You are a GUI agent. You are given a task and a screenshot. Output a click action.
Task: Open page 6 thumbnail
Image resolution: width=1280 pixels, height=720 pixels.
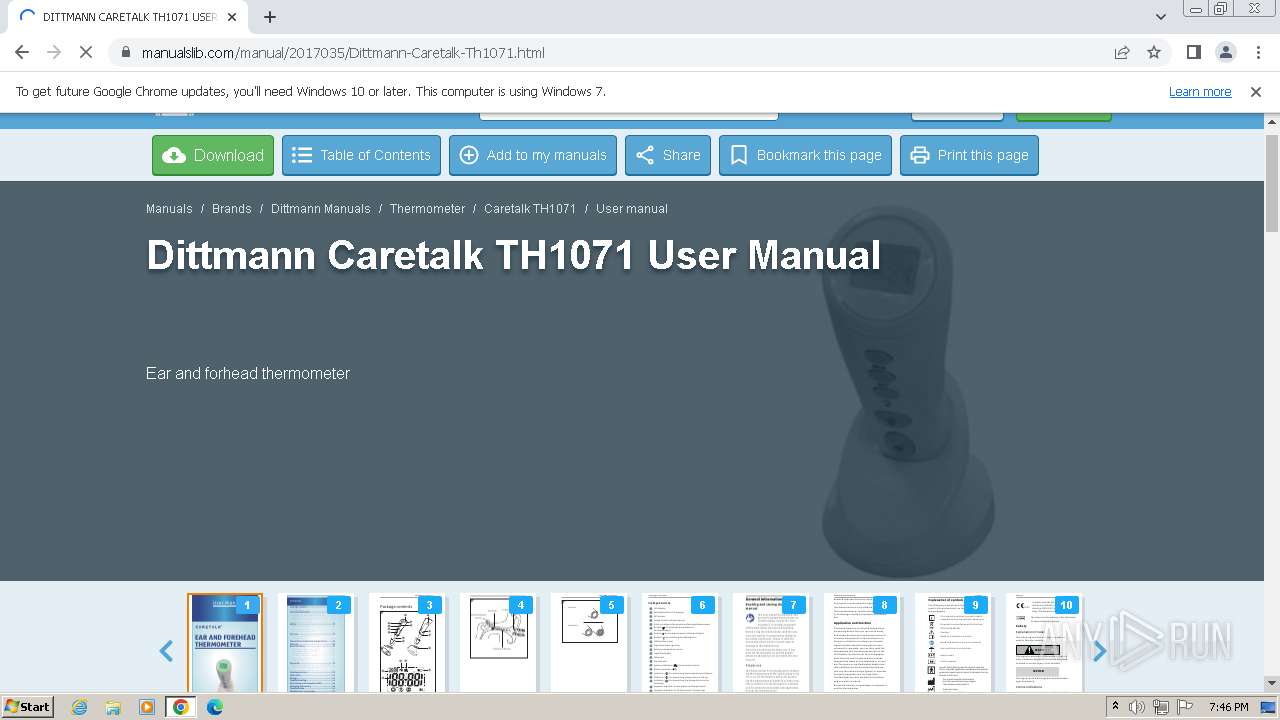tap(680, 643)
